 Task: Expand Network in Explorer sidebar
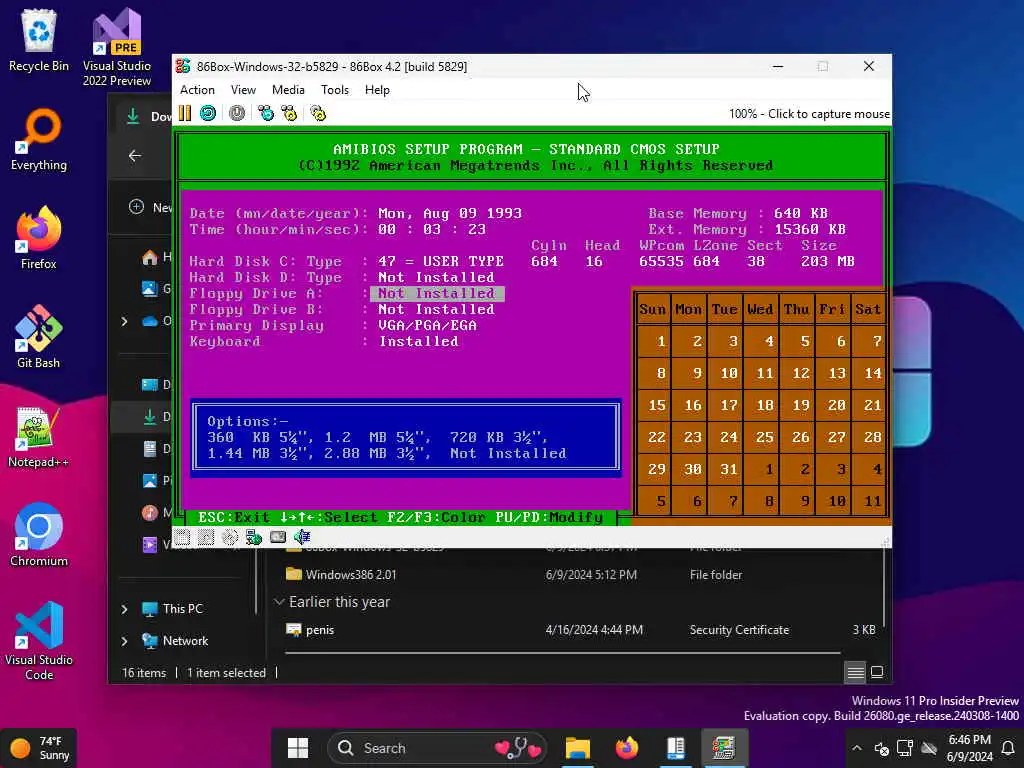(x=125, y=641)
